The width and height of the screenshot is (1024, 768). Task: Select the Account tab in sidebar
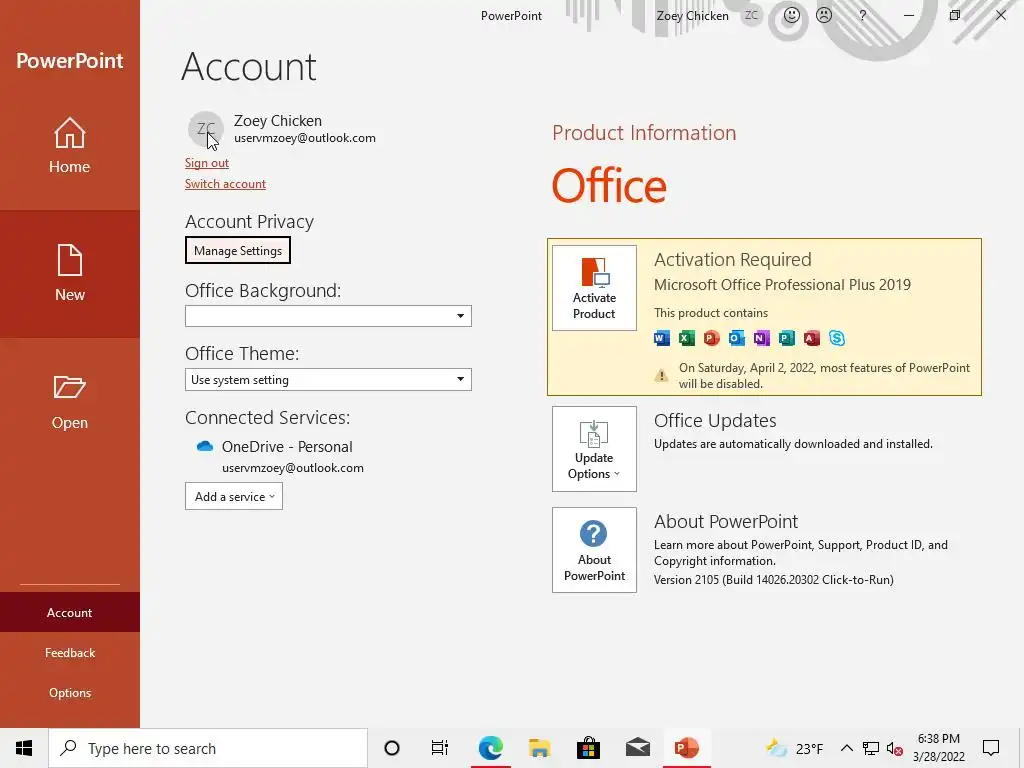tap(69, 613)
